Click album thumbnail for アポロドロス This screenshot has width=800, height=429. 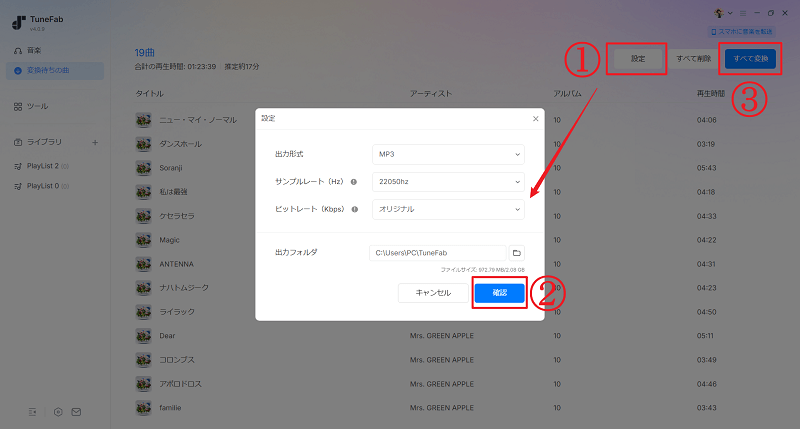coord(143,384)
